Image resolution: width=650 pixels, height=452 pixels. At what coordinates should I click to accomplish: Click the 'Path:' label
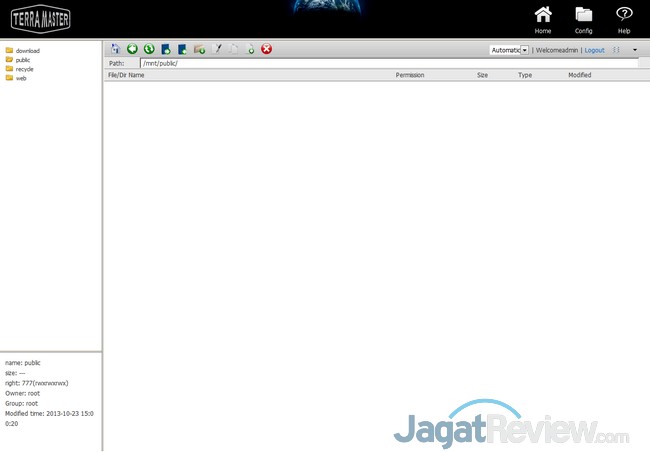coord(116,63)
